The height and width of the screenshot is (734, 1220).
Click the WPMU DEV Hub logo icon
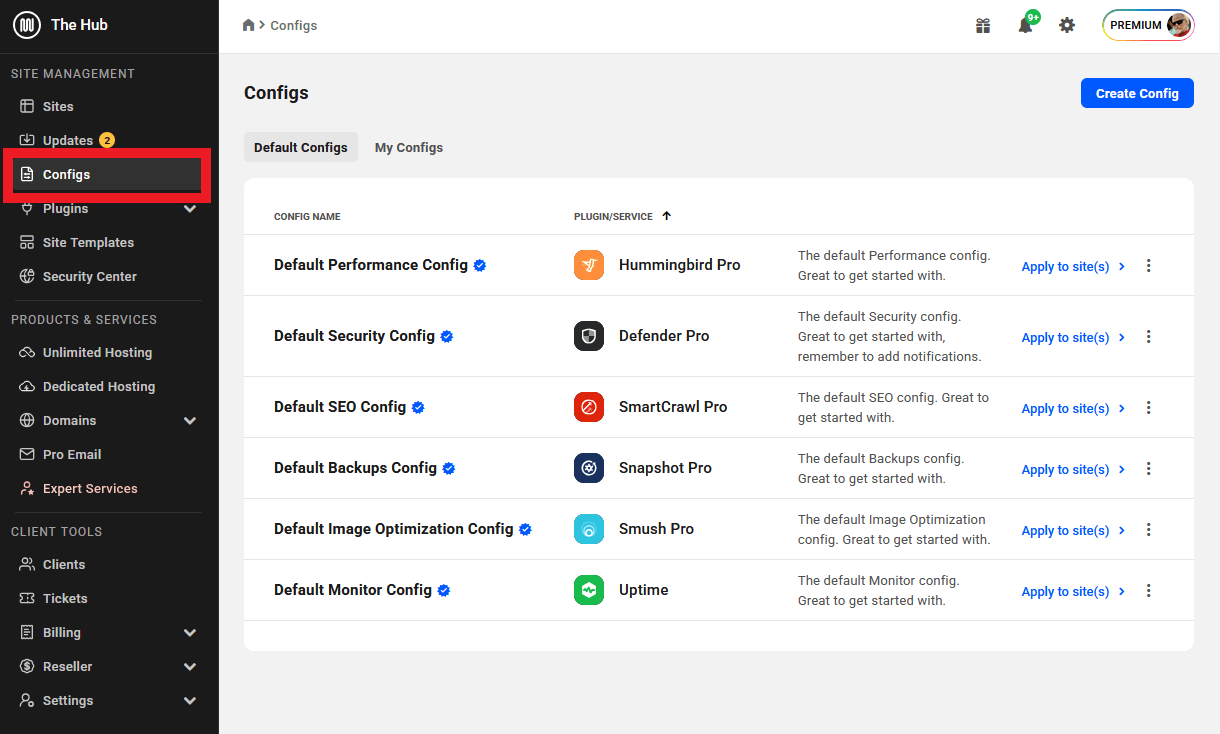pos(27,25)
